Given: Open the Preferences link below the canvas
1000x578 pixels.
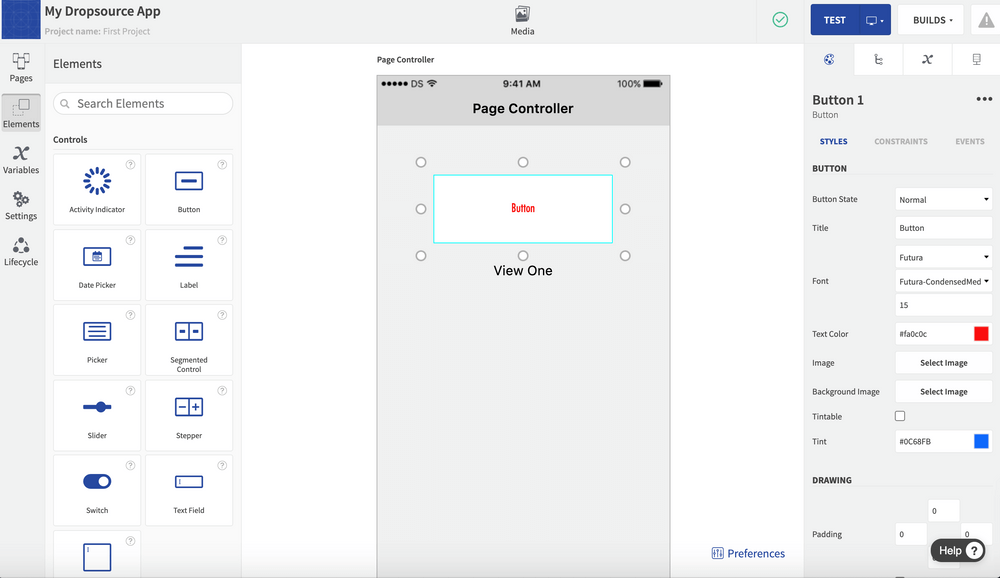Looking at the screenshot, I should tap(750, 553).
